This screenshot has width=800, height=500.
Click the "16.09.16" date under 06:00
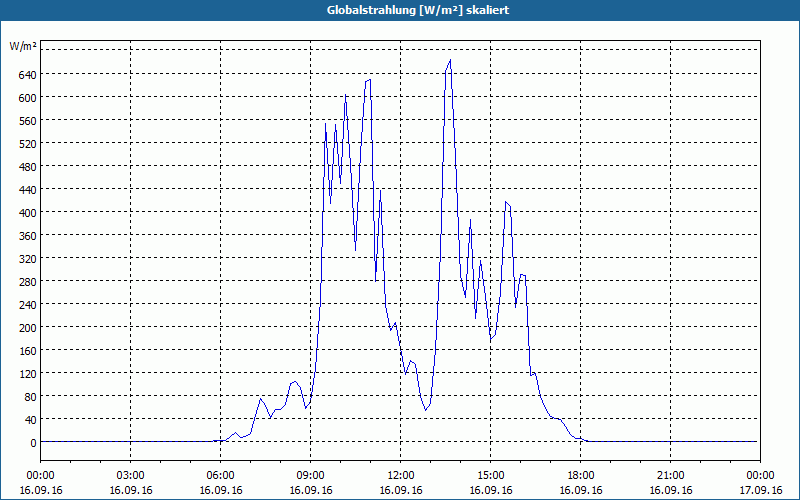point(220,490)
